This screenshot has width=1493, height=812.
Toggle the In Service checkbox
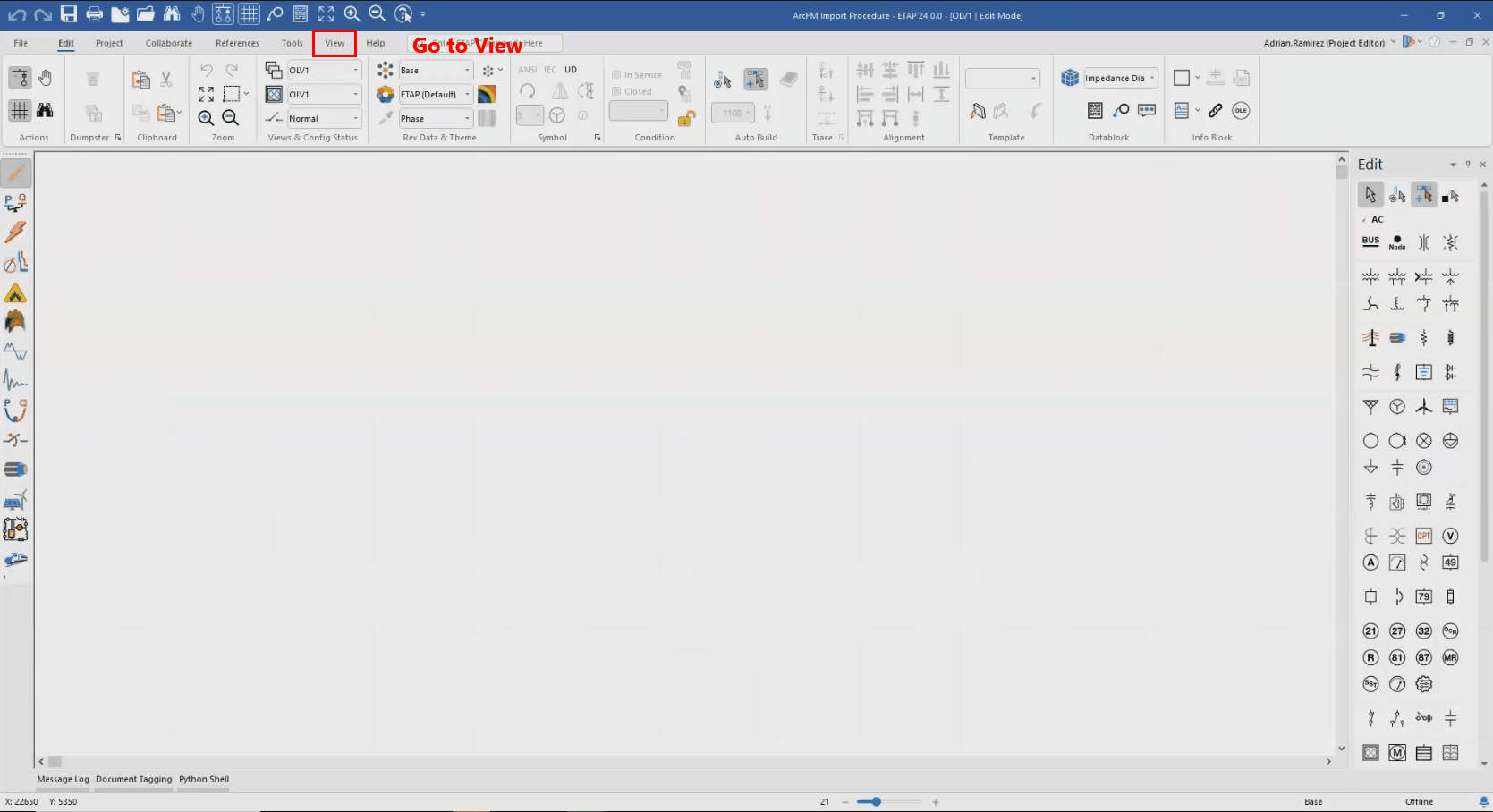click(x=616, y=75)
